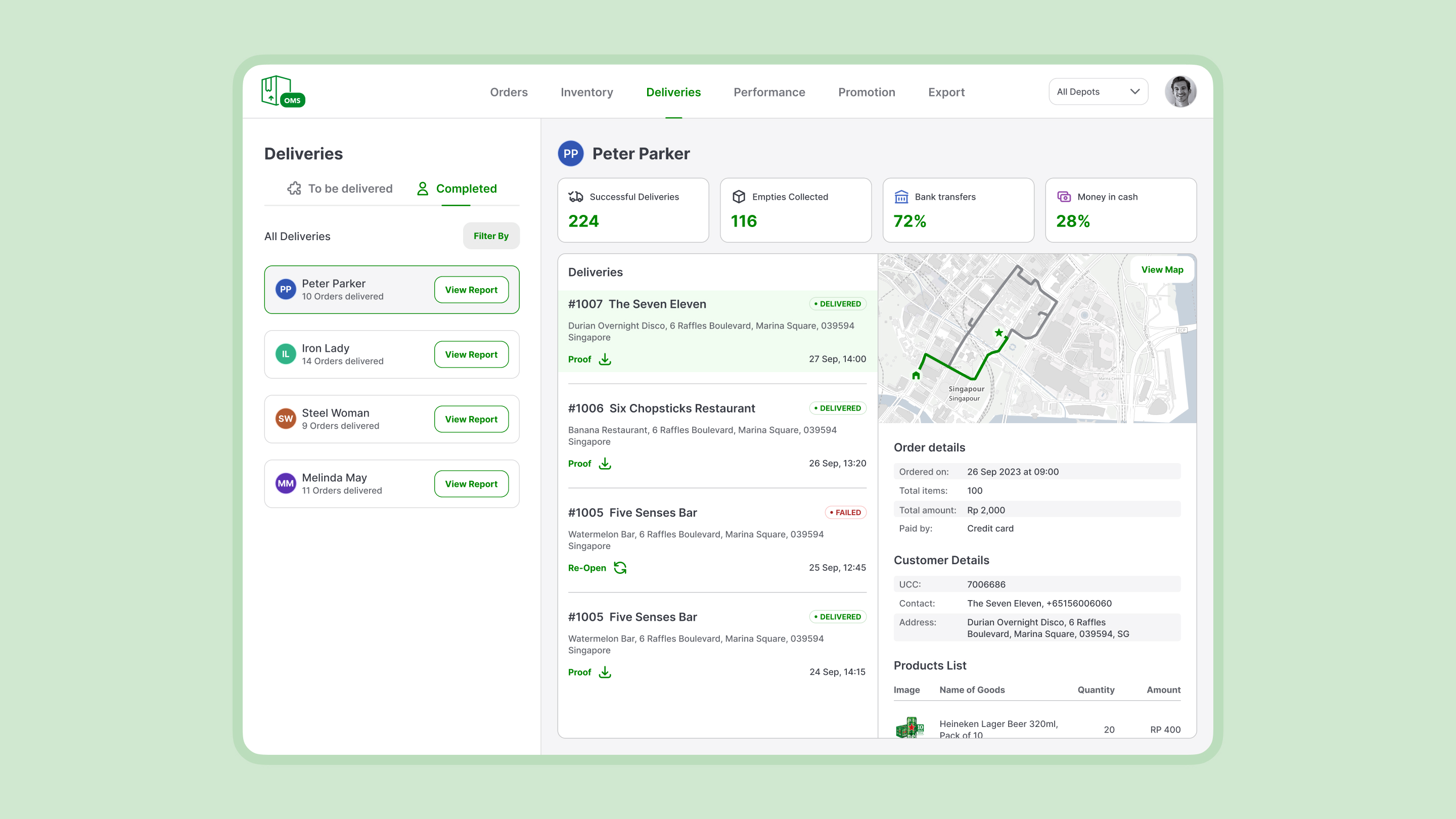View Report for Iron Lady

(x=471, y=354)
